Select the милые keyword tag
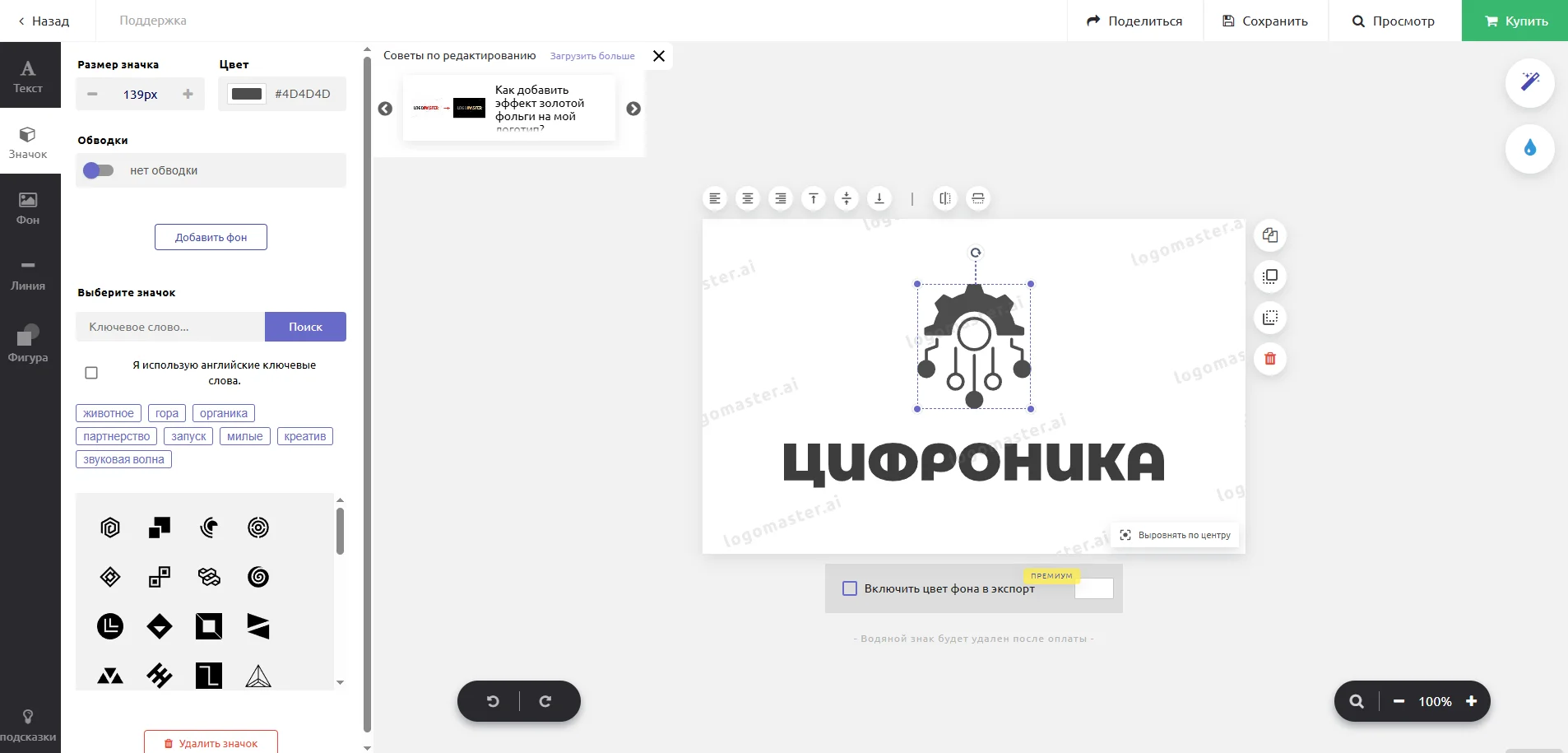The image size is (1568, 753). pyautogui.click(x=245, y=436)
